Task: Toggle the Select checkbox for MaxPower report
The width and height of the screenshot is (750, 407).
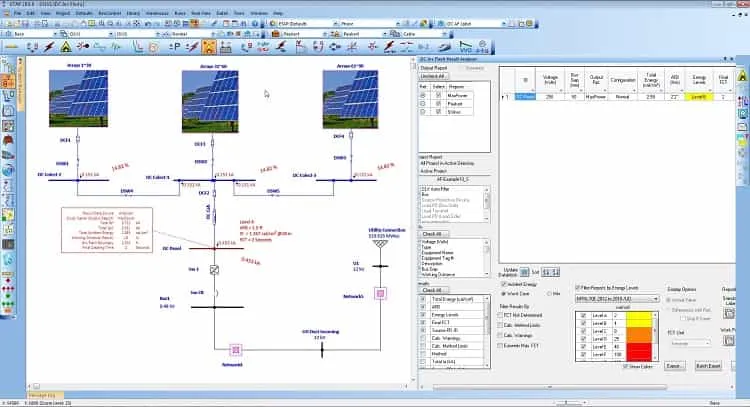Action: tap(438, 95)
